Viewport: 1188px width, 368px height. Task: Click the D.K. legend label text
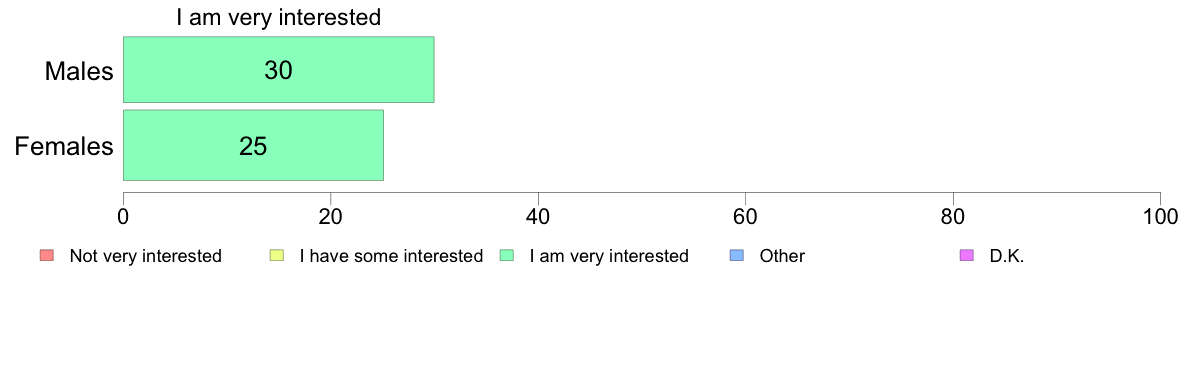(1007, 256)
